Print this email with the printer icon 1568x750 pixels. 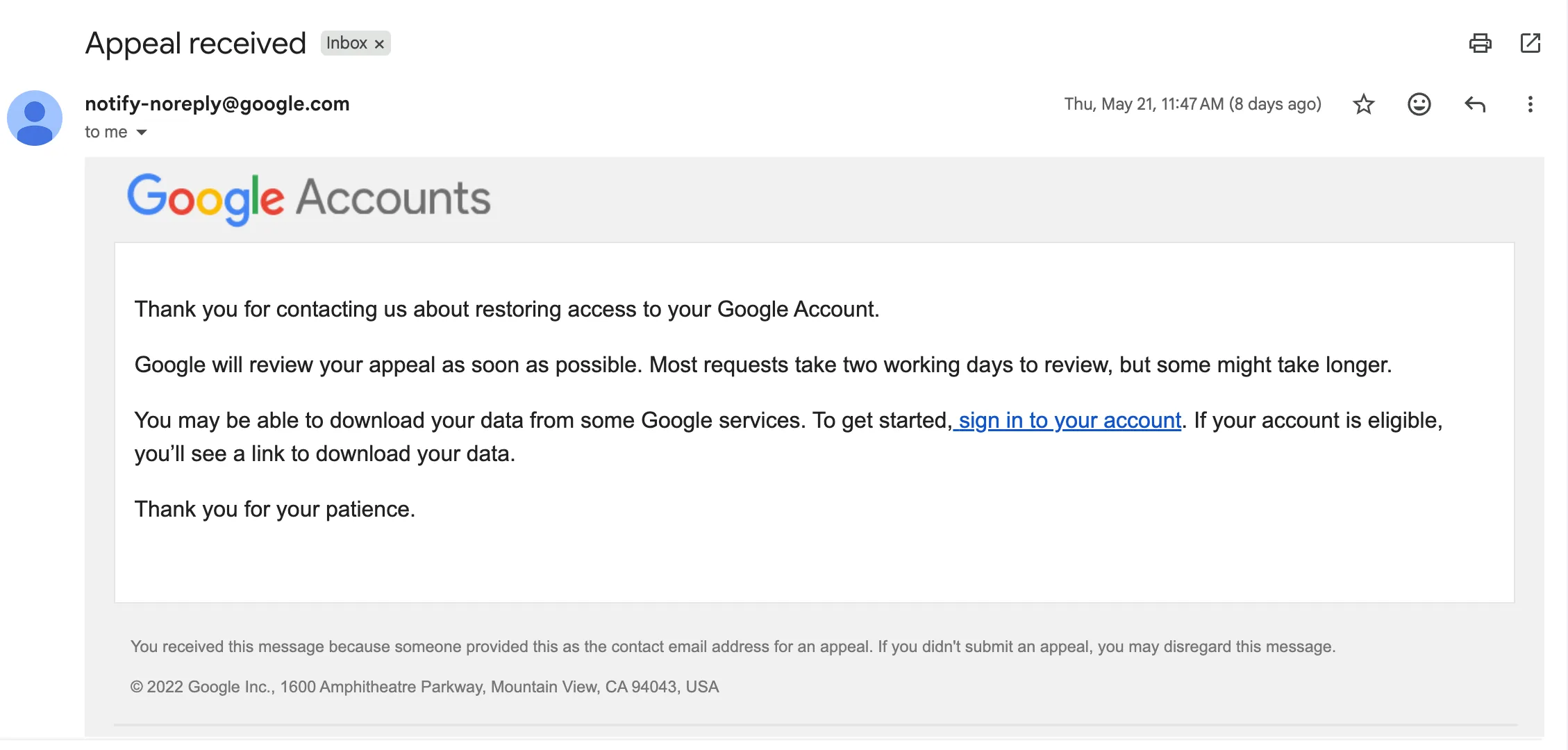[1480, 43]
